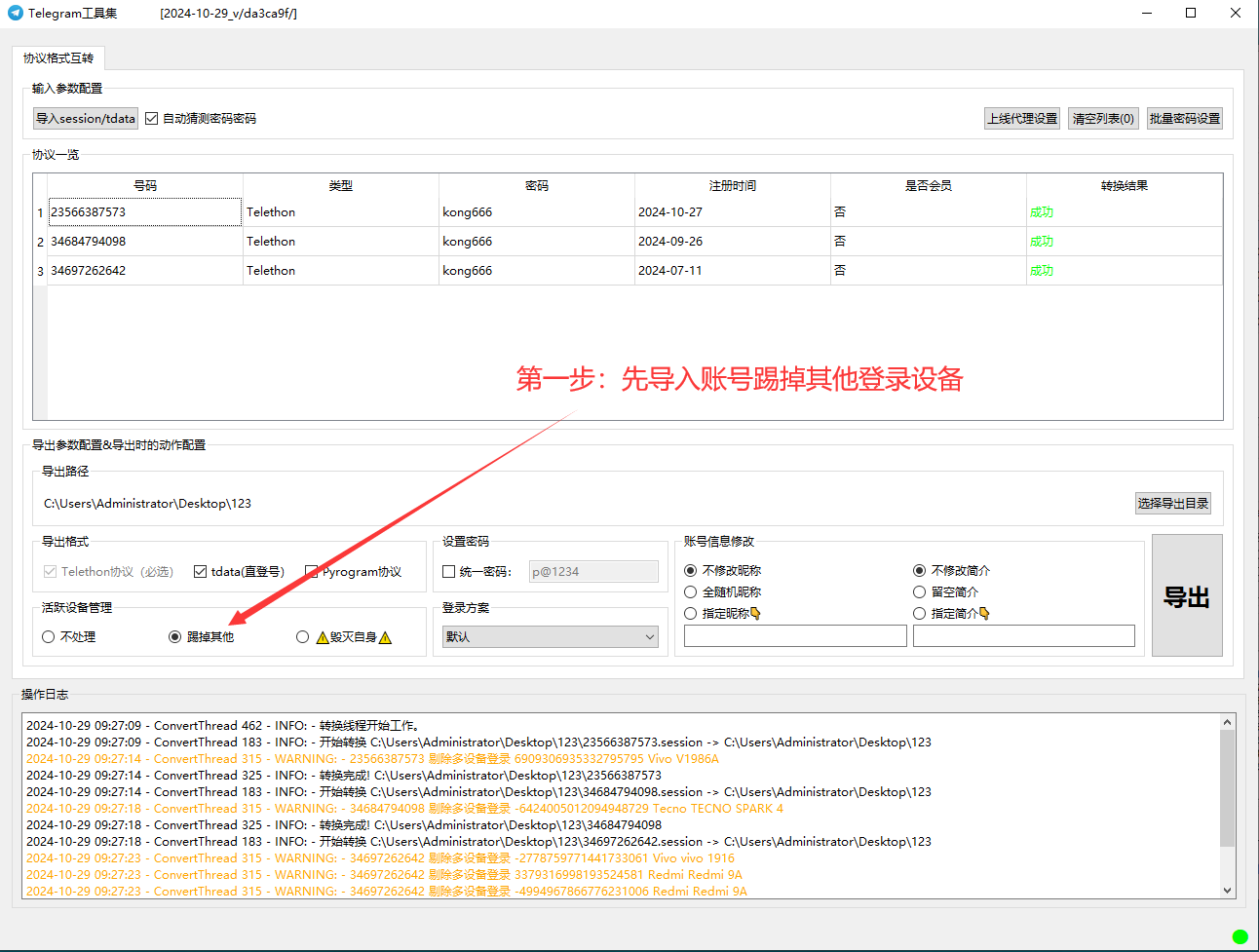Viewport: 1259px width, 952px height.
Task: Select the 34697262642 number cell
Action: click(144, 270)
